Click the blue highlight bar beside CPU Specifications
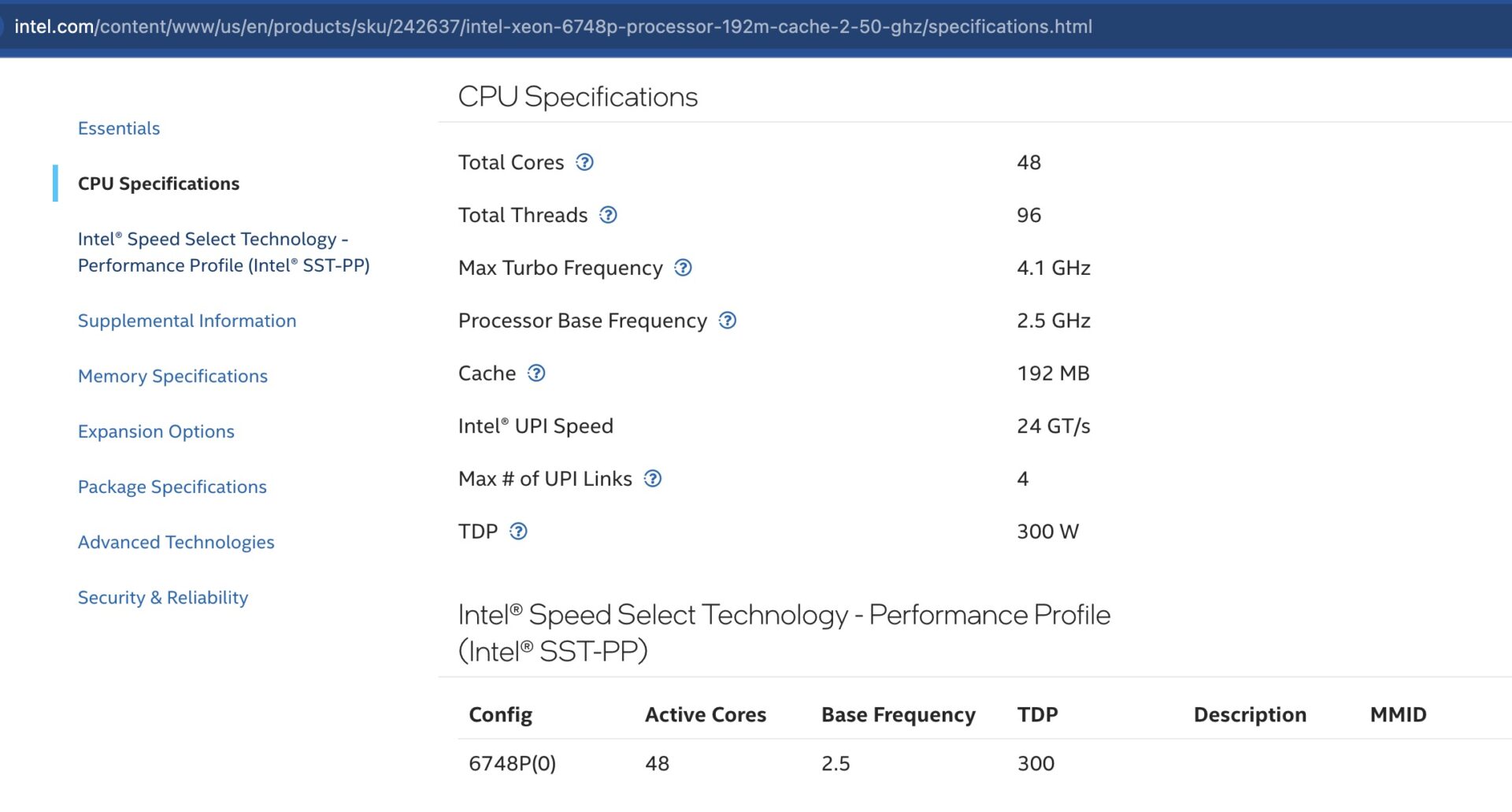Viewport: 1512px width, 812px height. click(55, 184)
